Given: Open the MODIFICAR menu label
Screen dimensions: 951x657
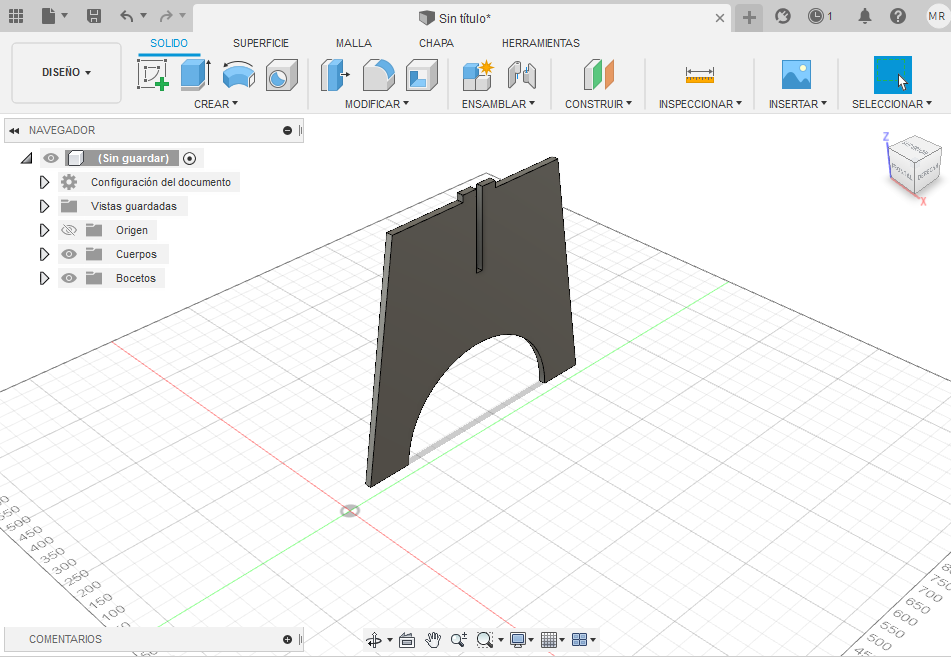Looking at the screenshot, I should [376, 104].
